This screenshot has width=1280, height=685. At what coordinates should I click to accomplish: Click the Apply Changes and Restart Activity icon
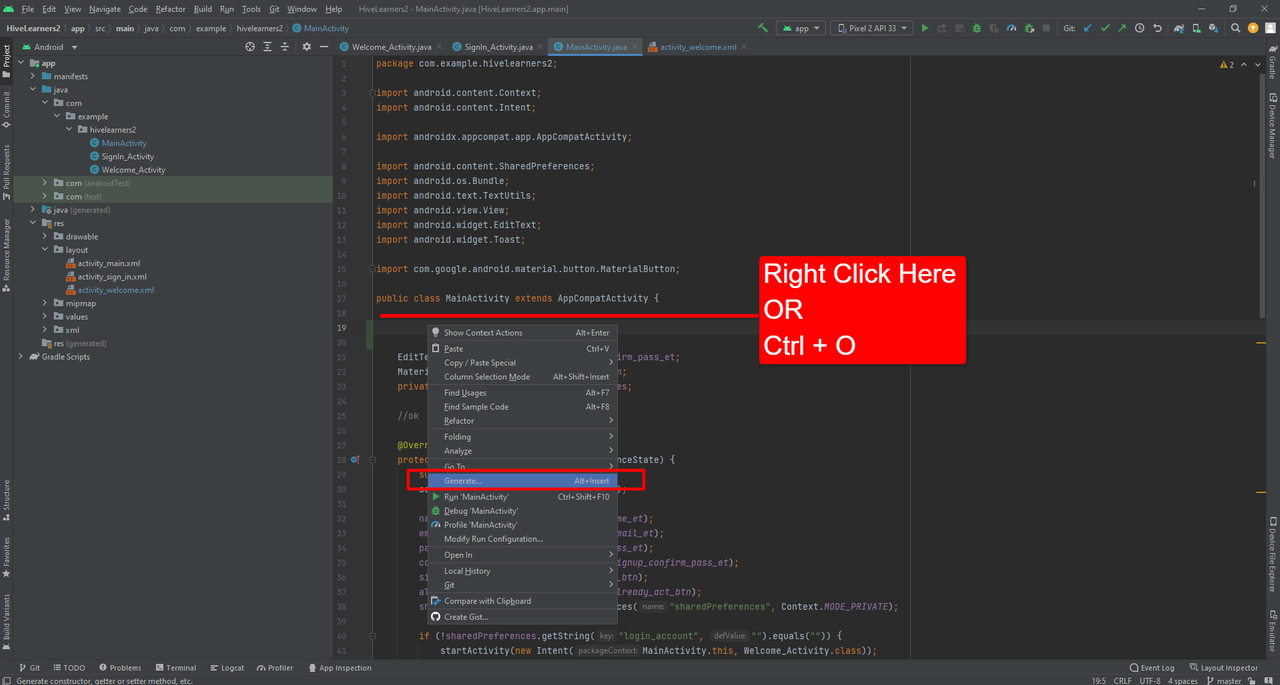point(942,28)
